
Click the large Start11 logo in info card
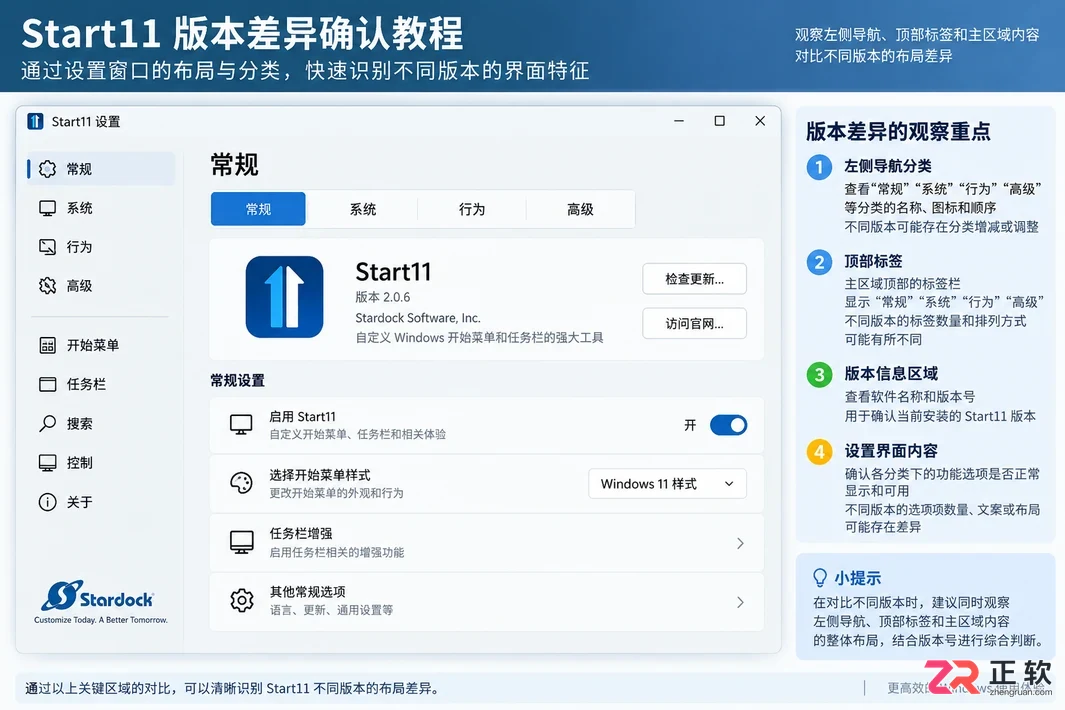click(x=285, y=297)
